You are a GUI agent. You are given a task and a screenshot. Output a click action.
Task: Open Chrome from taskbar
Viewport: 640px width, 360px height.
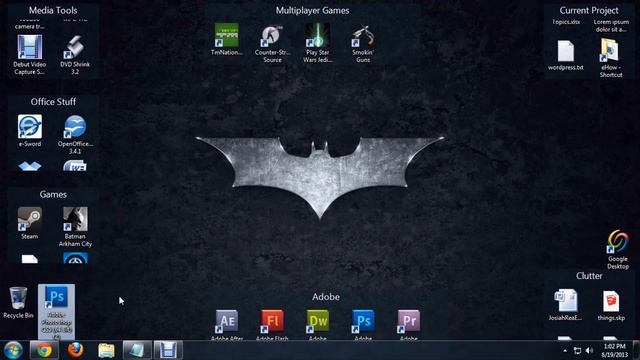pos(44,350)
